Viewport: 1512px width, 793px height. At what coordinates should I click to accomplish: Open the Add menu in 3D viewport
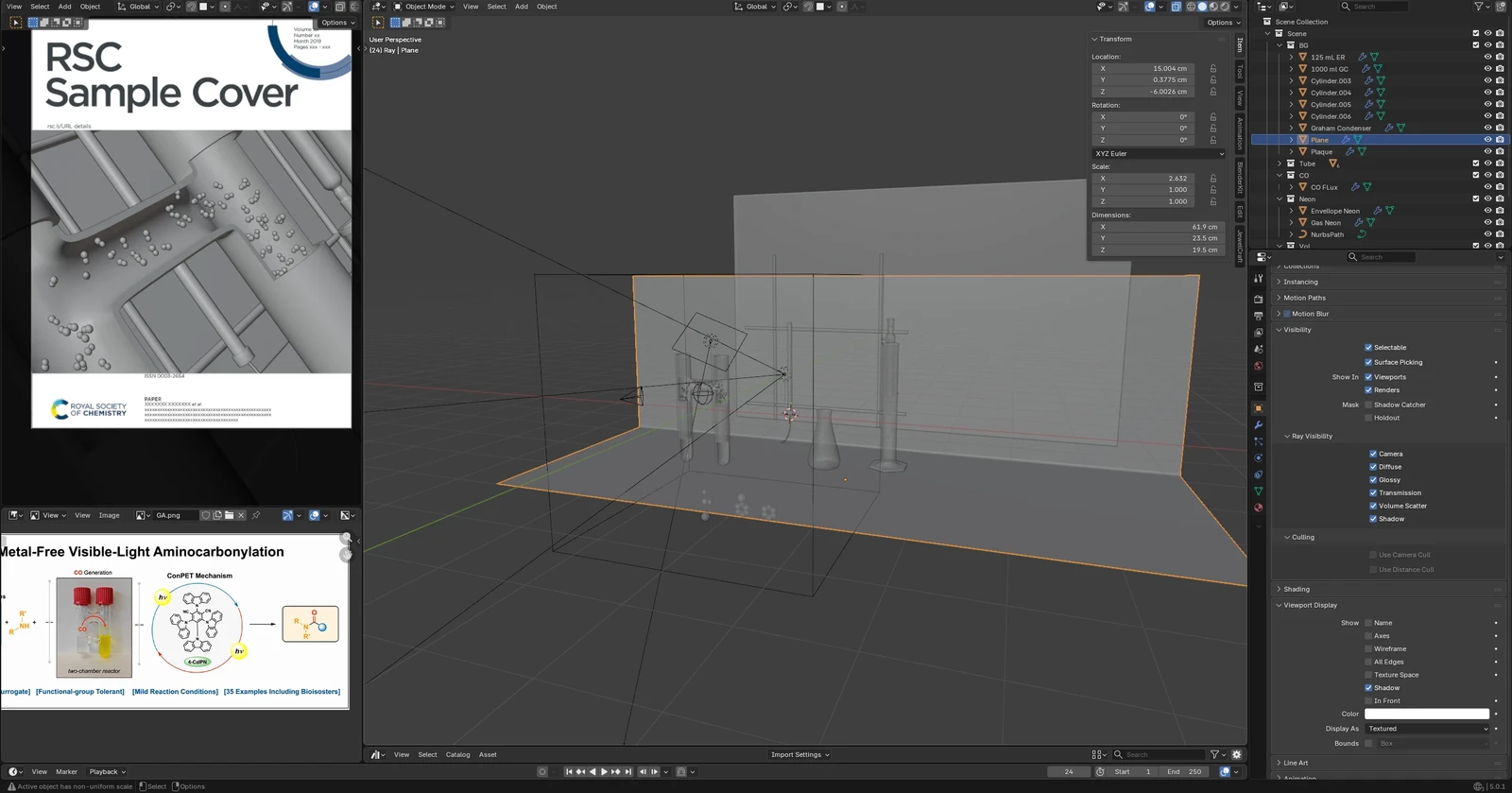(x=522, y=7)
